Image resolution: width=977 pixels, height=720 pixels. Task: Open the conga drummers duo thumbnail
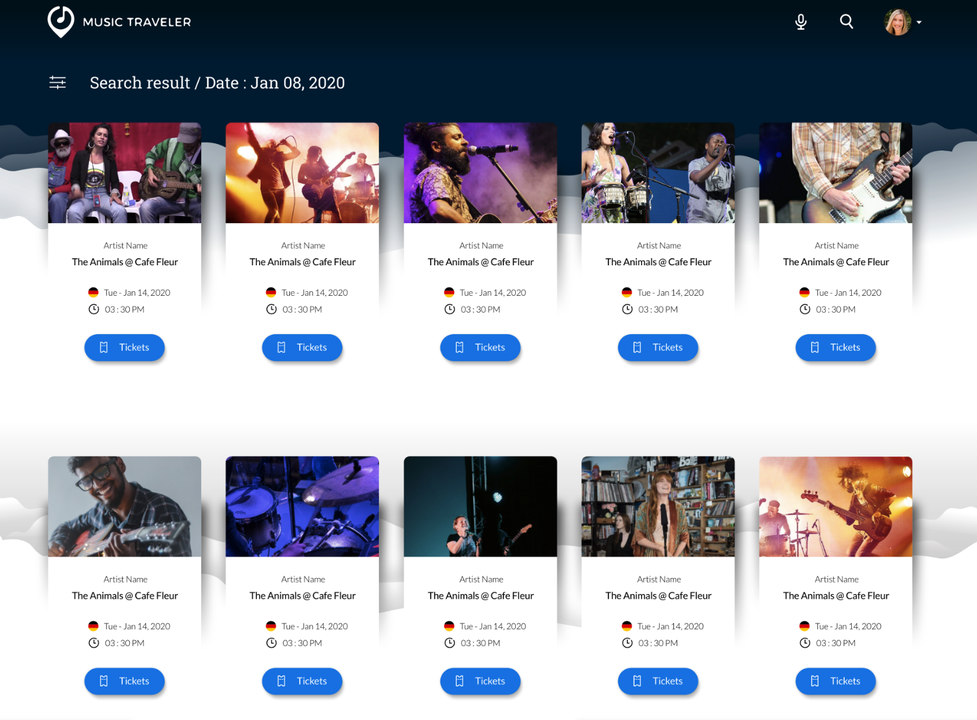pyautogui.click(x=658, y=173)
